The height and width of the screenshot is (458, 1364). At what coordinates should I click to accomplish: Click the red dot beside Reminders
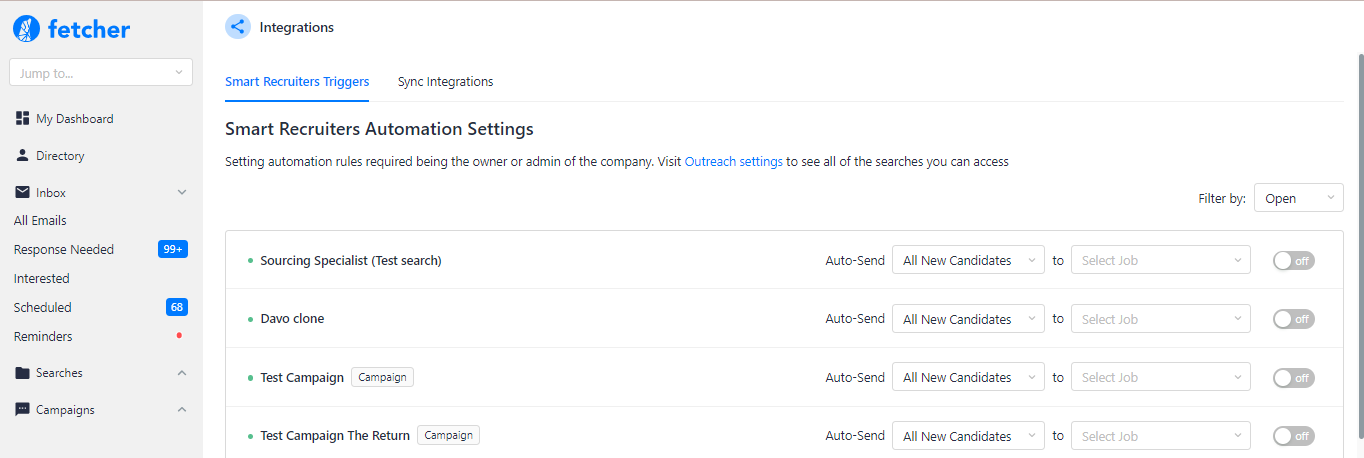pyautogui.click(x=179, y=337)
